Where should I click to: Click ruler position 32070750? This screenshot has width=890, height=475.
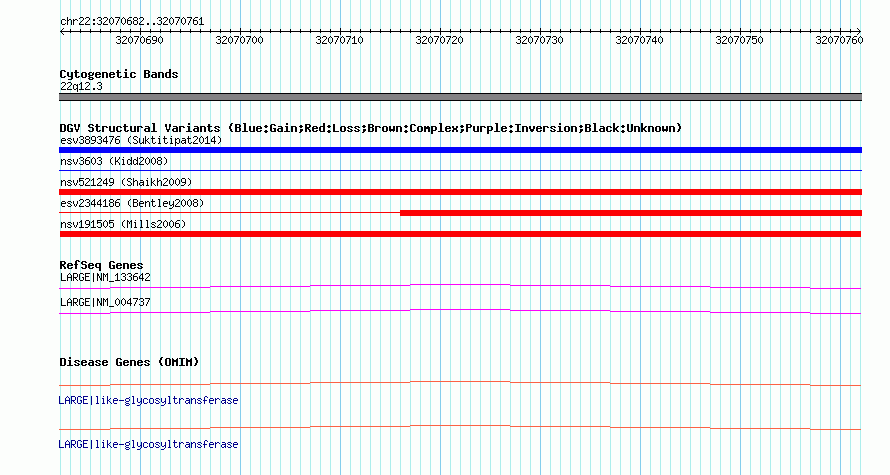[x=739, y=40]
